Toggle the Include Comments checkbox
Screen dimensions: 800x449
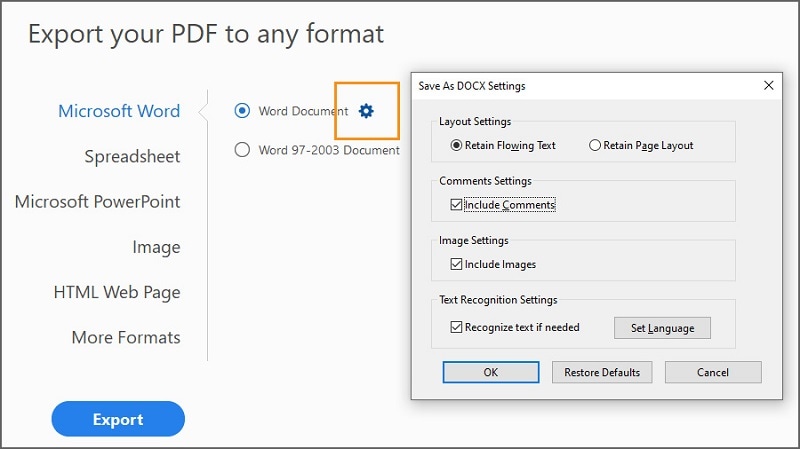(x=457, y=205)
